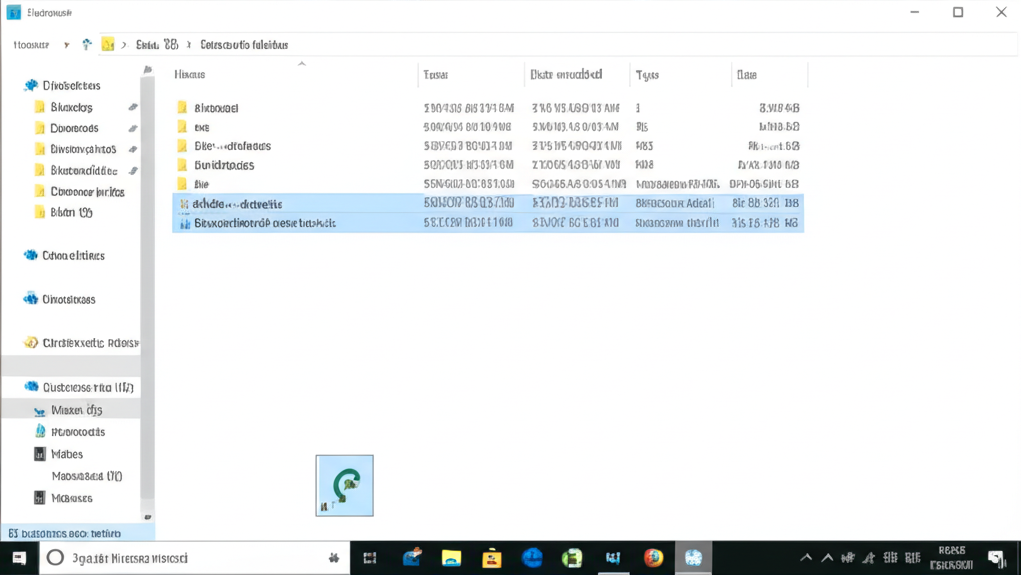The height and width of the screenshot is (575, 1021).
Task: Click the first breadcrumb chevron after the folder icon
Action: [x=124, y=45]
